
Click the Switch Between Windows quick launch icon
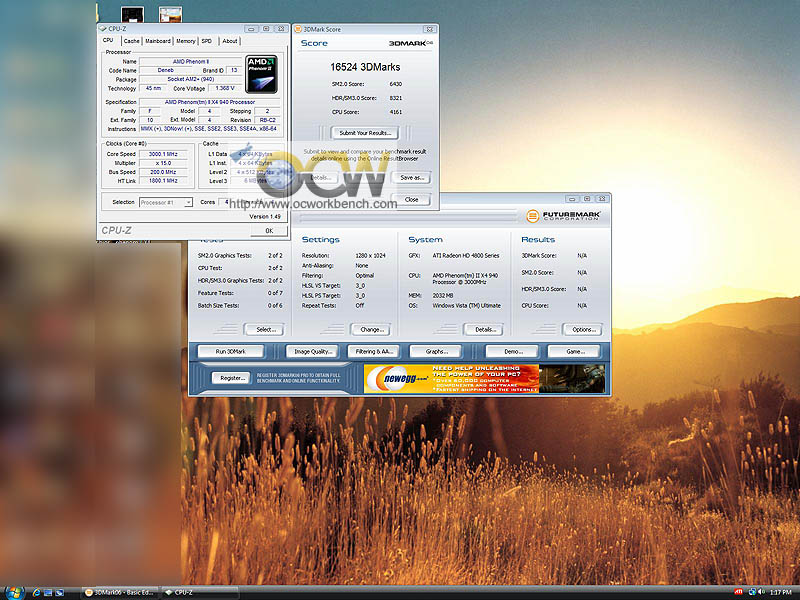click(59, 592)
